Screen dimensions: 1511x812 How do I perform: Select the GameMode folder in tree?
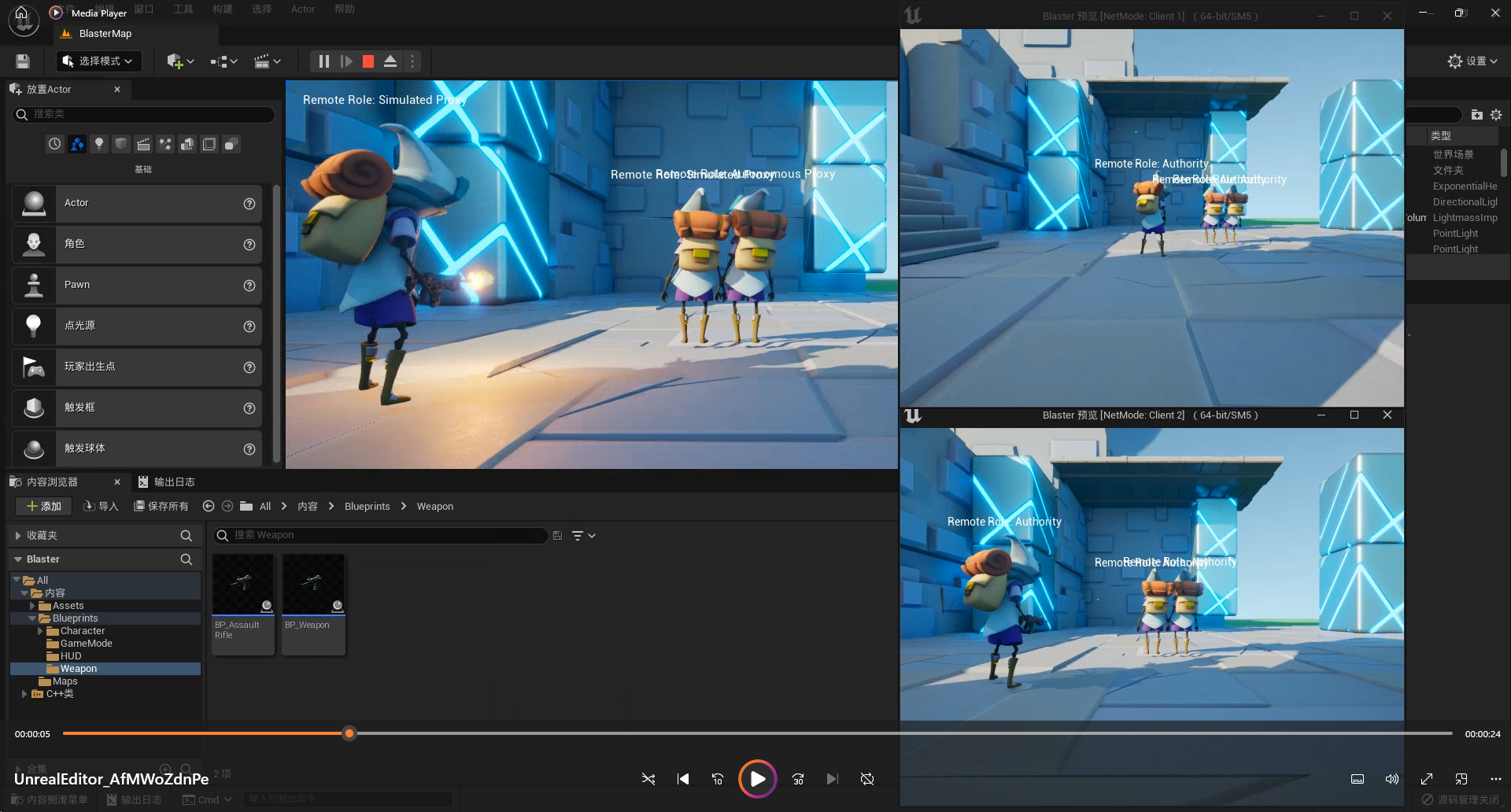[86, 644]
